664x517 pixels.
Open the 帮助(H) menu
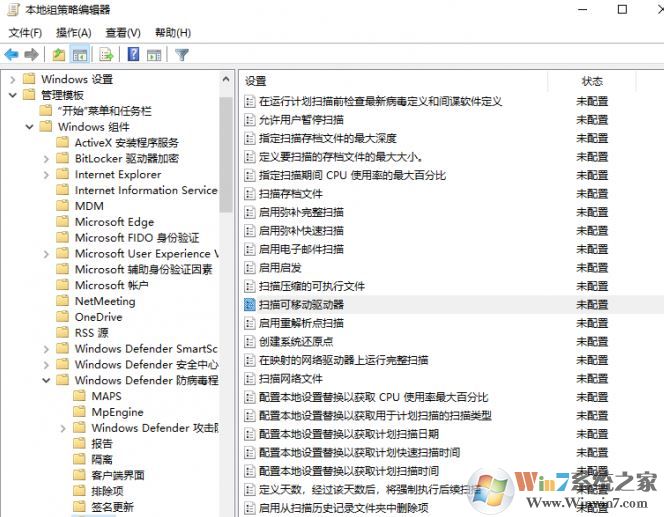(x=173, y=33)
